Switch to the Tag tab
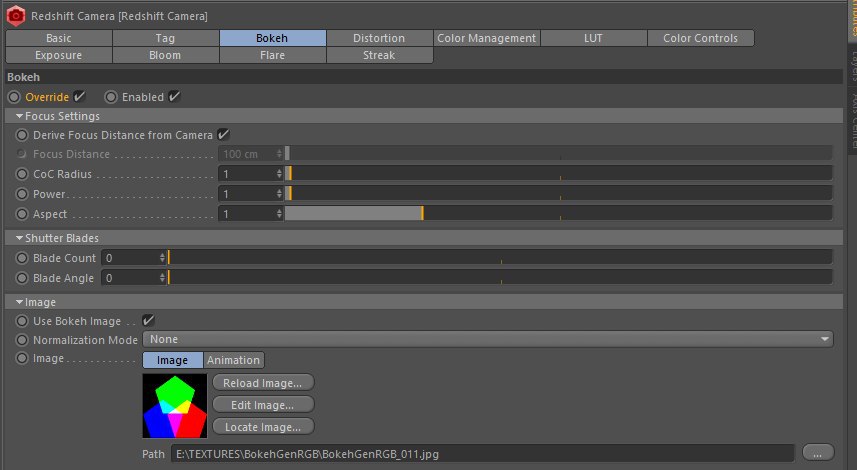Viewport: 857px width, 470px height. (x=165, y=38)
